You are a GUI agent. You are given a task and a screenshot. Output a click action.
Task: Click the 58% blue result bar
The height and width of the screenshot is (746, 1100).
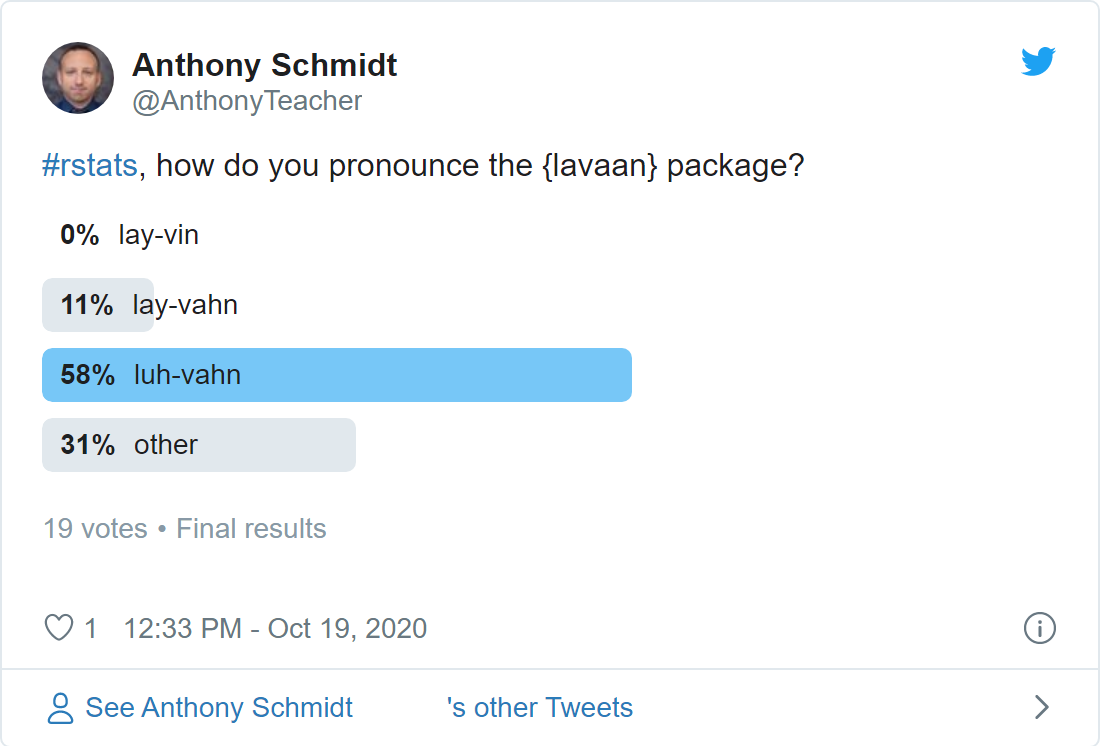(x=337, y=375)
